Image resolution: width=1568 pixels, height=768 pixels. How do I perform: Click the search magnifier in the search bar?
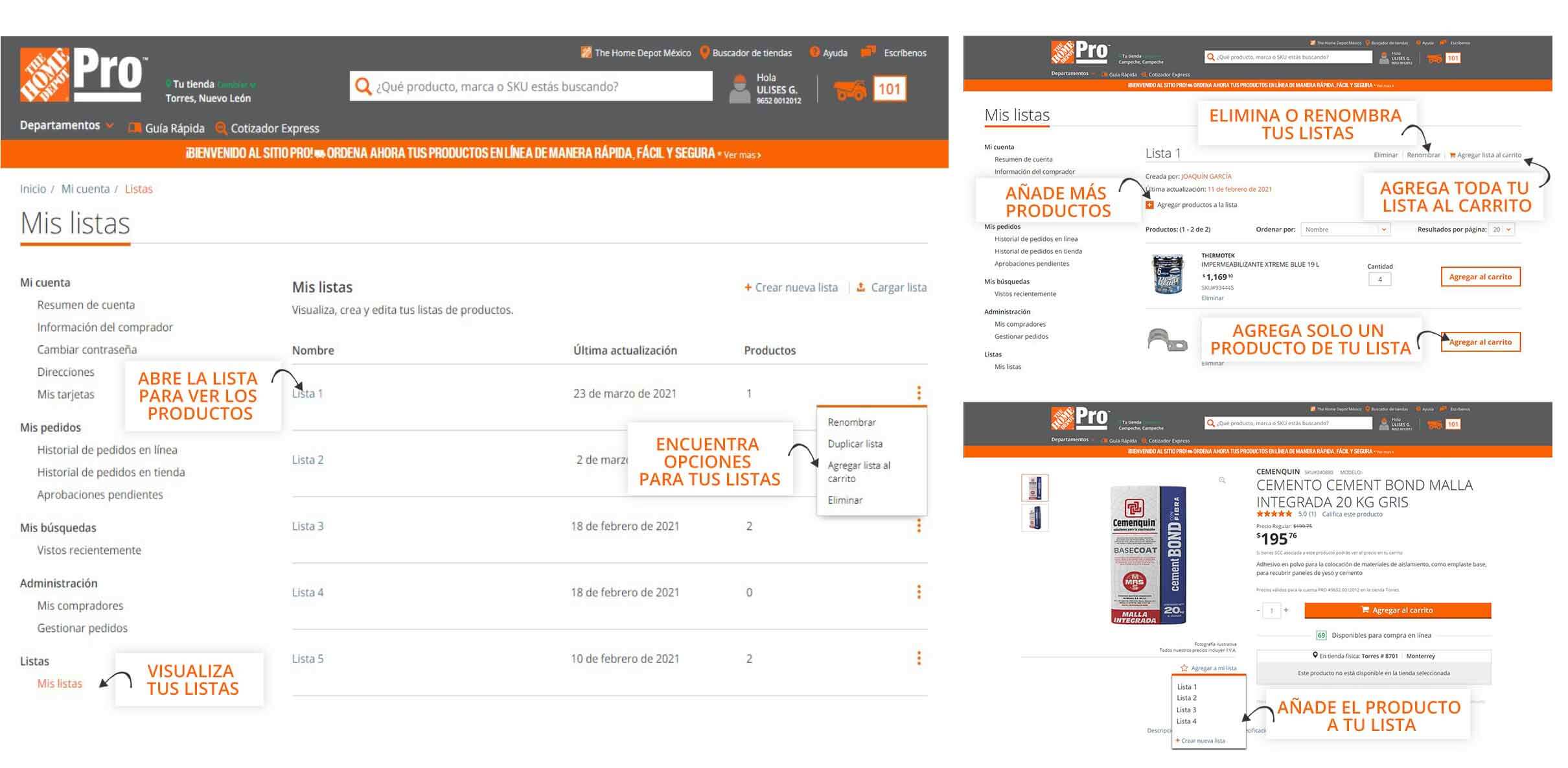pyautogui.click(x=363, y=86)
